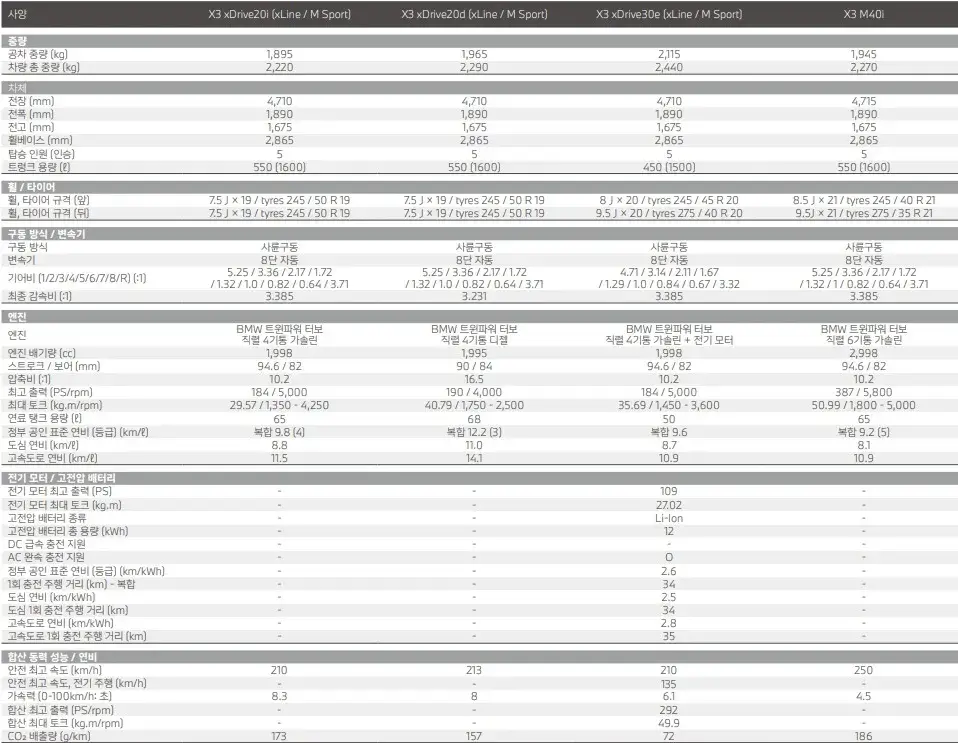Click the electric top speed value 135
This screenshot has width=958, height=743.
point(669,684)
